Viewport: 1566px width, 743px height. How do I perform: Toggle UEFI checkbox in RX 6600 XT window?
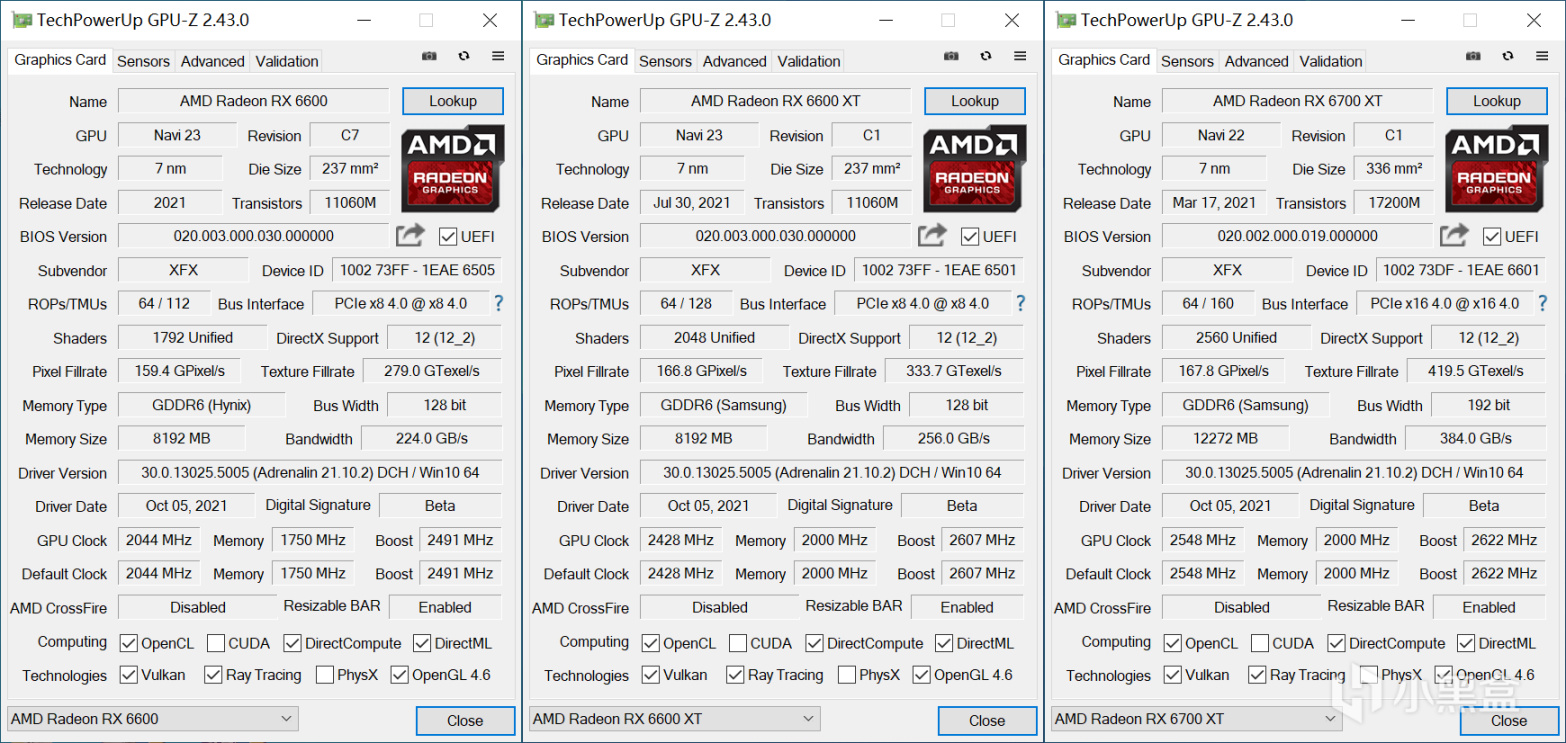tap(969, 237)
